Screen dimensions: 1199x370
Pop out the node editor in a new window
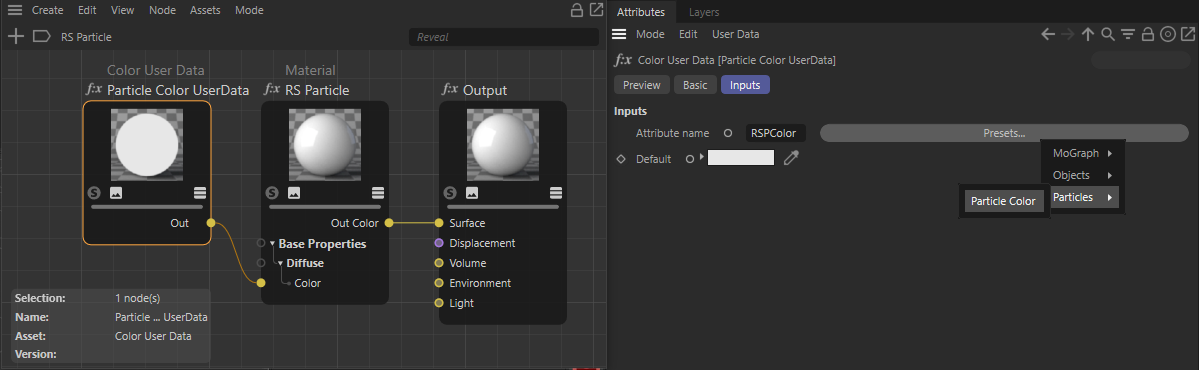coord(596,10)
